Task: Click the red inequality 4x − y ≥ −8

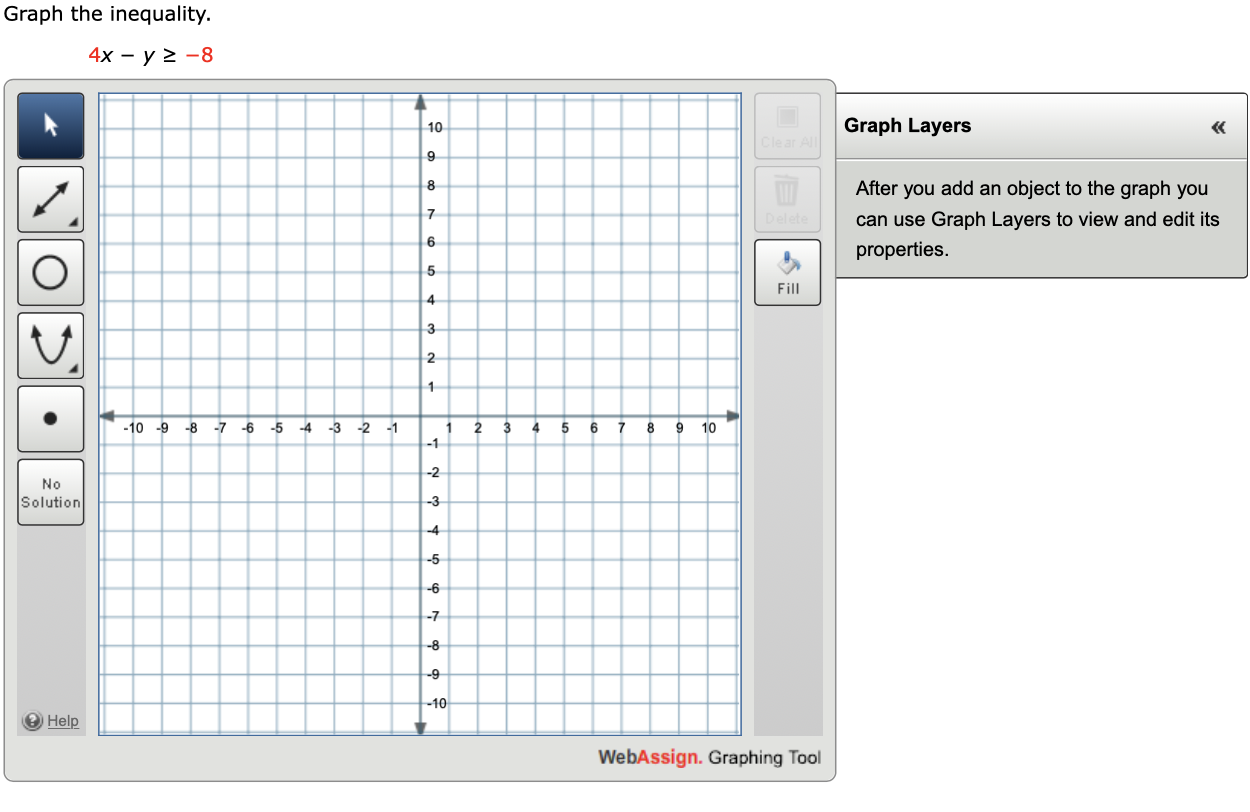Action: (x=150, y=55)
